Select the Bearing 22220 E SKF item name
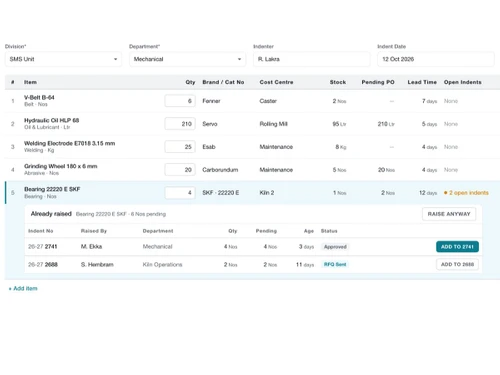 (52, 189)
